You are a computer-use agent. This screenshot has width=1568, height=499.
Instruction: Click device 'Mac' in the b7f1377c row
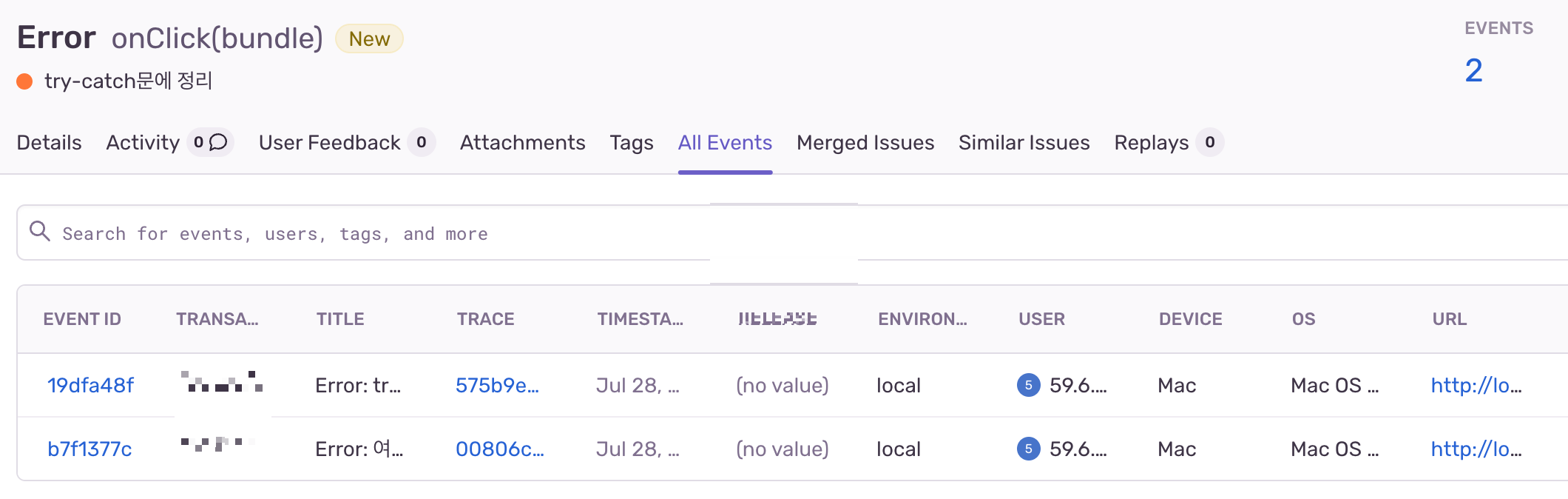[1177, 449]
